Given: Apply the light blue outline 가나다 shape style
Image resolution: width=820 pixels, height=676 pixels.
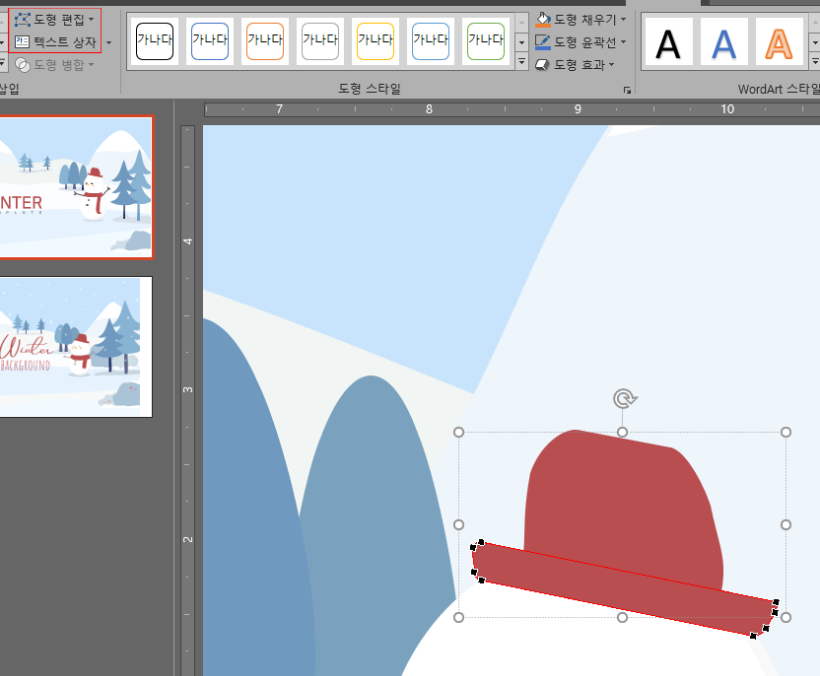Looking at the screenshot, I should coord(430,41).
